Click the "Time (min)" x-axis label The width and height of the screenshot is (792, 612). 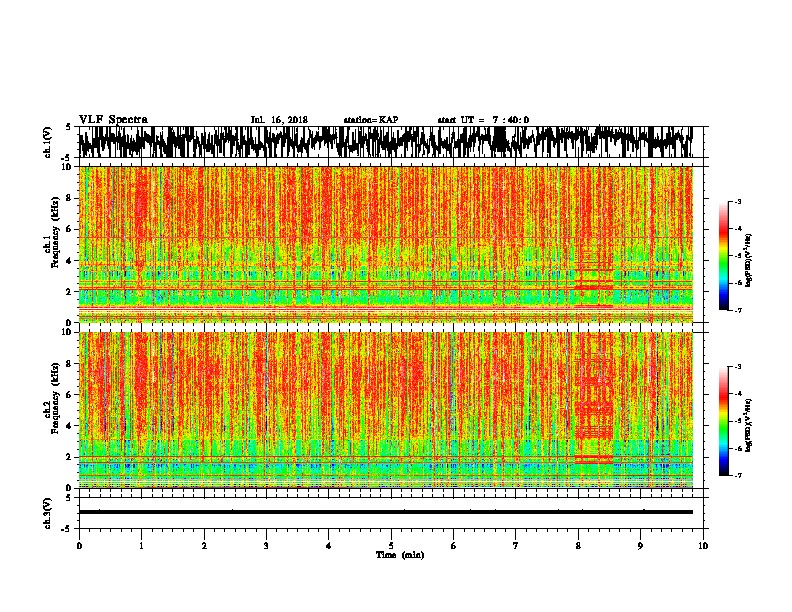(400, 555)
